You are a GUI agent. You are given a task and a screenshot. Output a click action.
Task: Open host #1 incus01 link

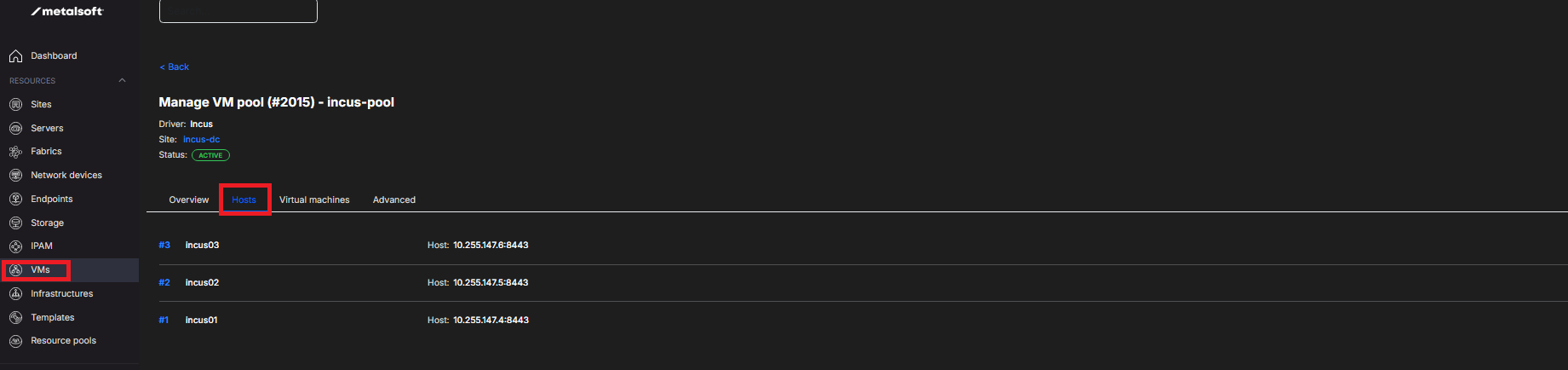tap(164, 321)
